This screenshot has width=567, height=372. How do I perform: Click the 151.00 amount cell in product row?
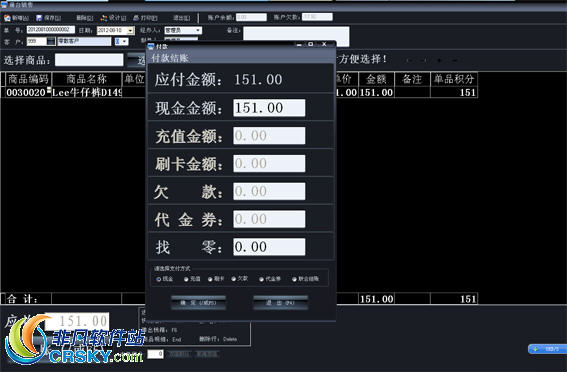[376, 93]
